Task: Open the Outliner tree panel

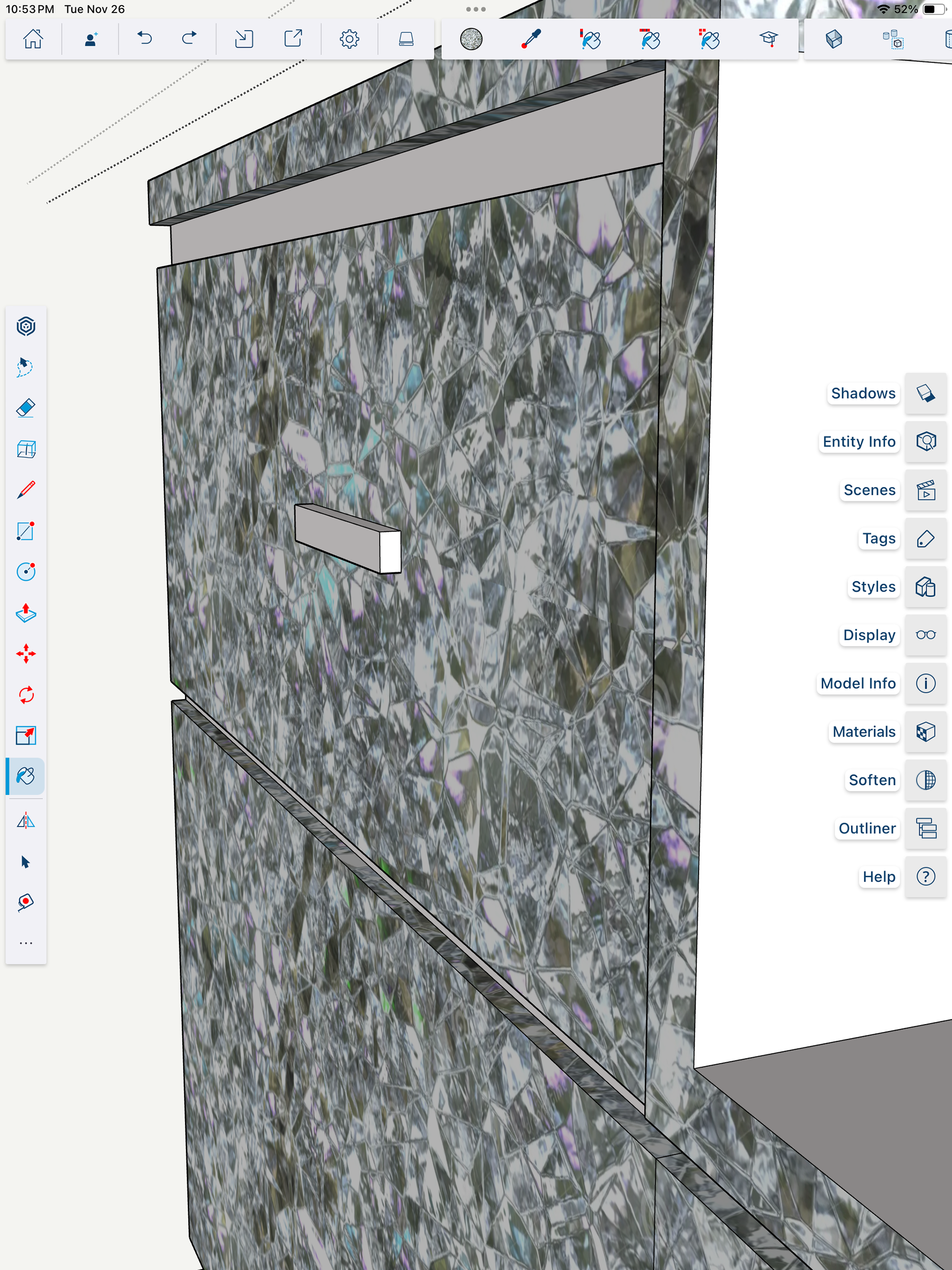Action: coord(925,829)
